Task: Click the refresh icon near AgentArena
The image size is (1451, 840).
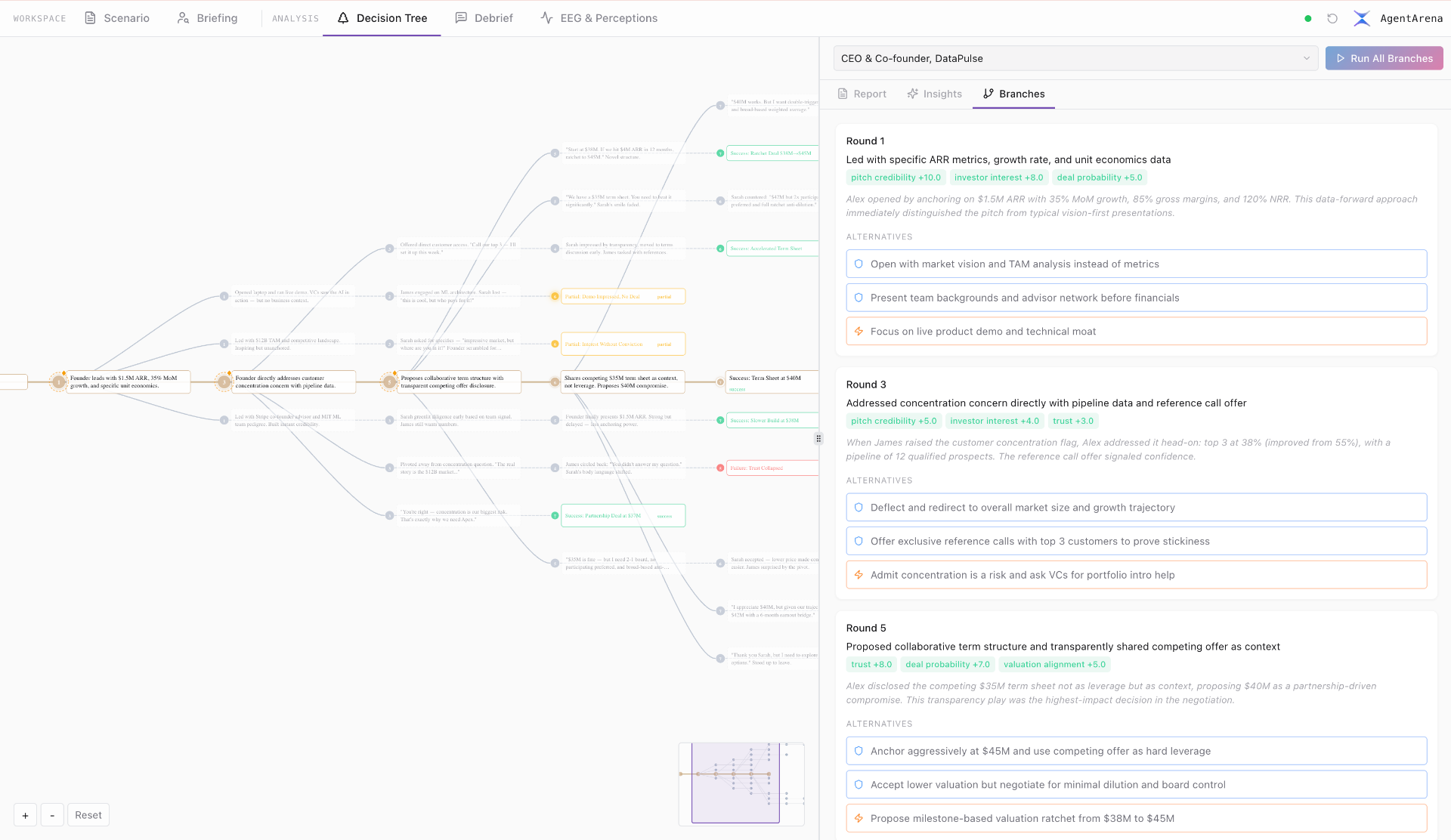Action: click(x=1332, y=18)
